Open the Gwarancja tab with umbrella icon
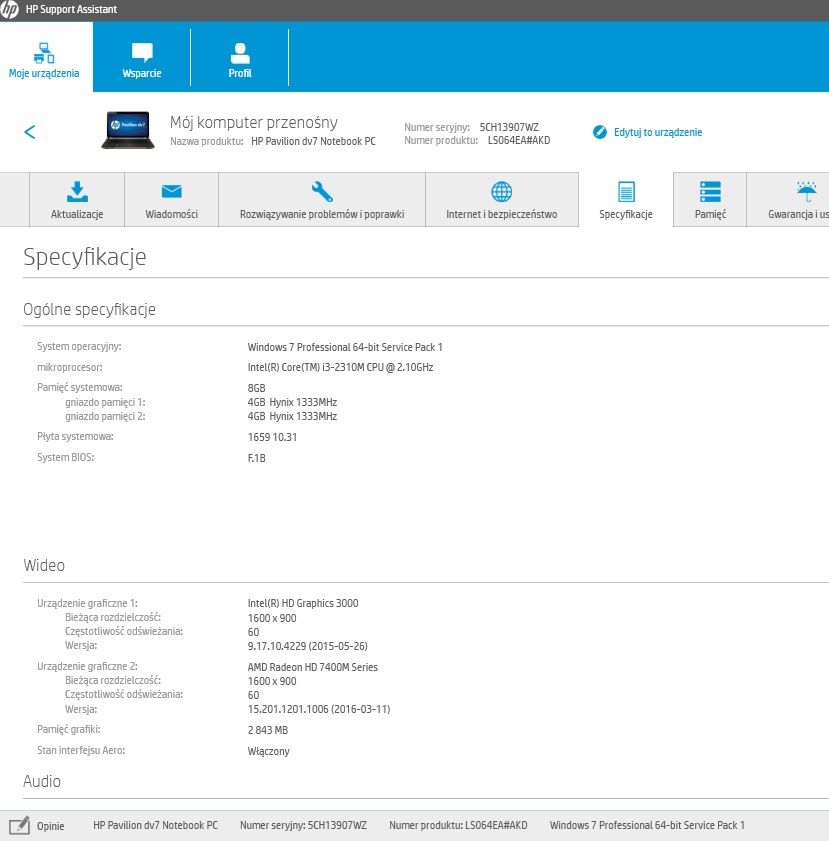 pyautogui.click(x=788, y=200)
